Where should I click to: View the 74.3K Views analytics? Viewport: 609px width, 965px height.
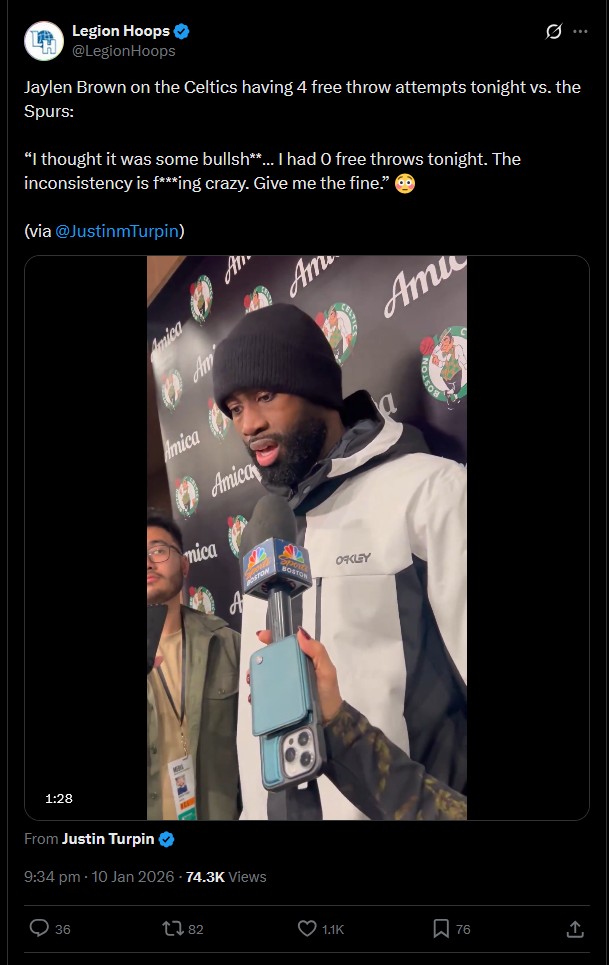[x=226, y=876]
